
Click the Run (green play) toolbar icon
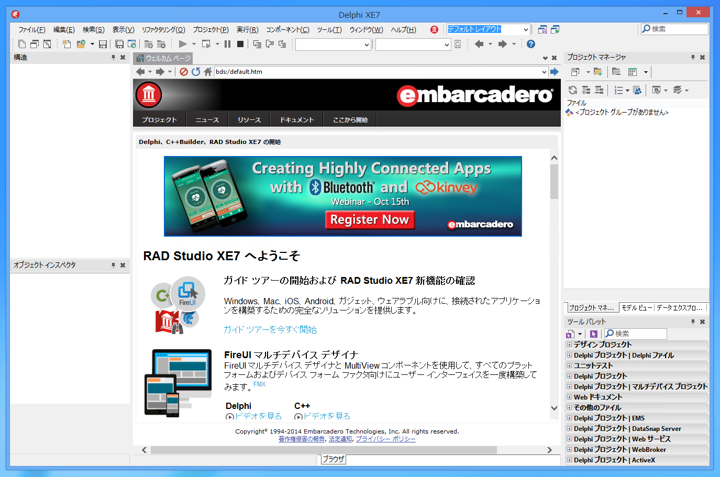click(182, 44)
